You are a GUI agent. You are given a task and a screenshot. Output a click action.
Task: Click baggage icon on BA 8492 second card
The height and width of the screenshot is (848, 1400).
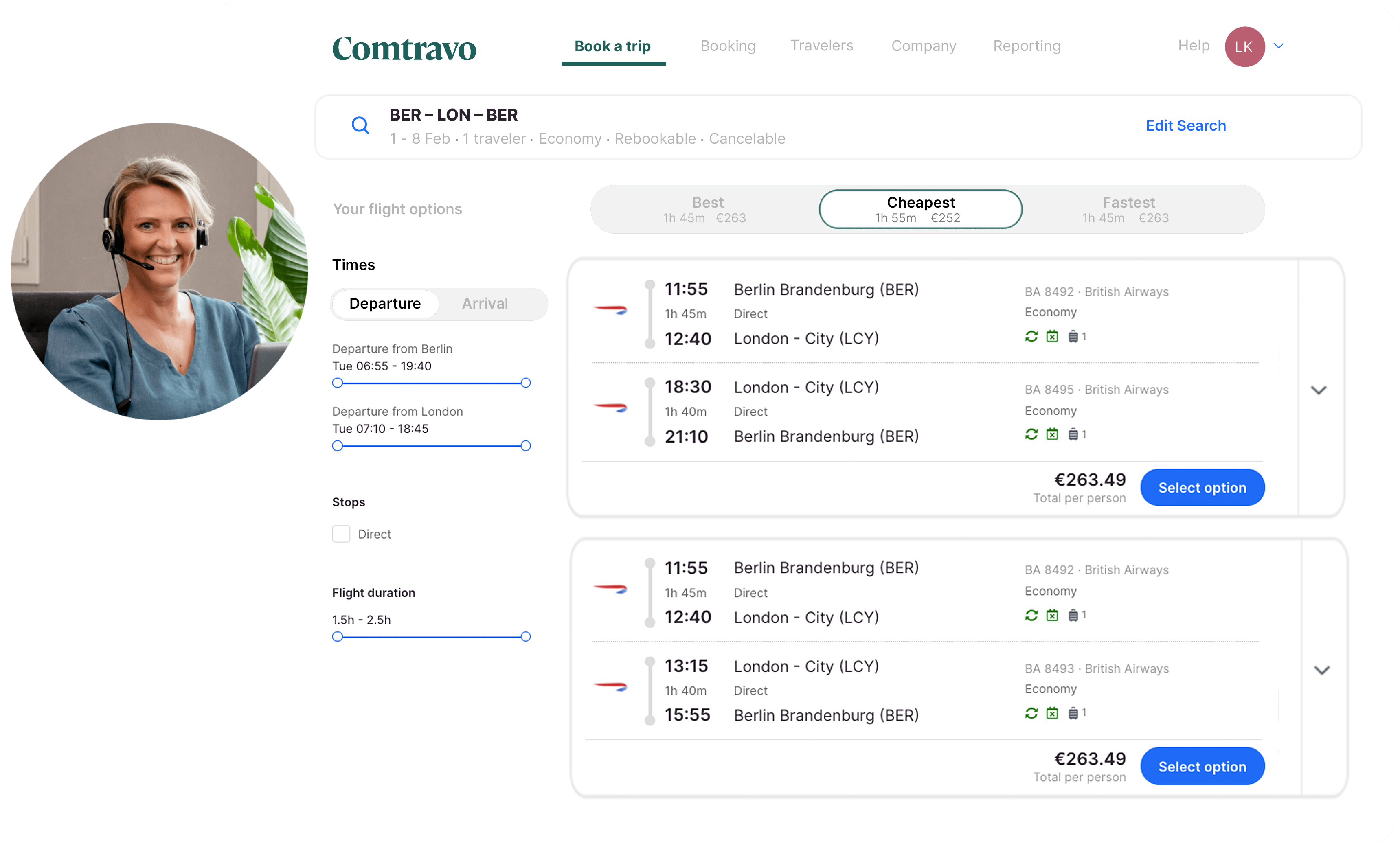tap(1073, 615)
